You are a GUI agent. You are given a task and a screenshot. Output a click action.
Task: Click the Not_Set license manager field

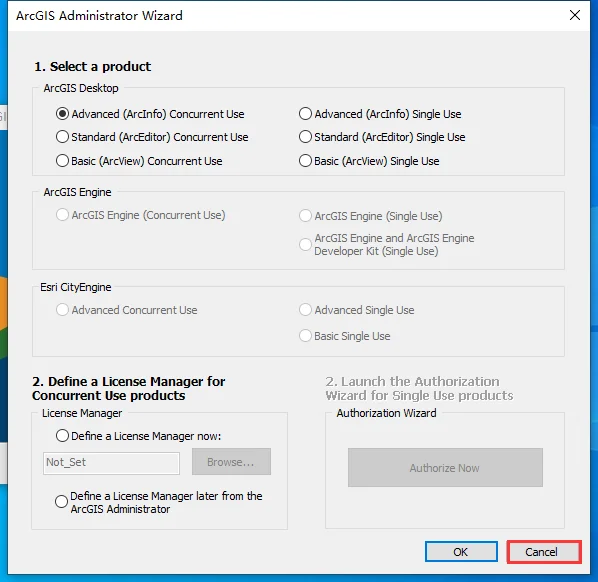coord(111,463)
